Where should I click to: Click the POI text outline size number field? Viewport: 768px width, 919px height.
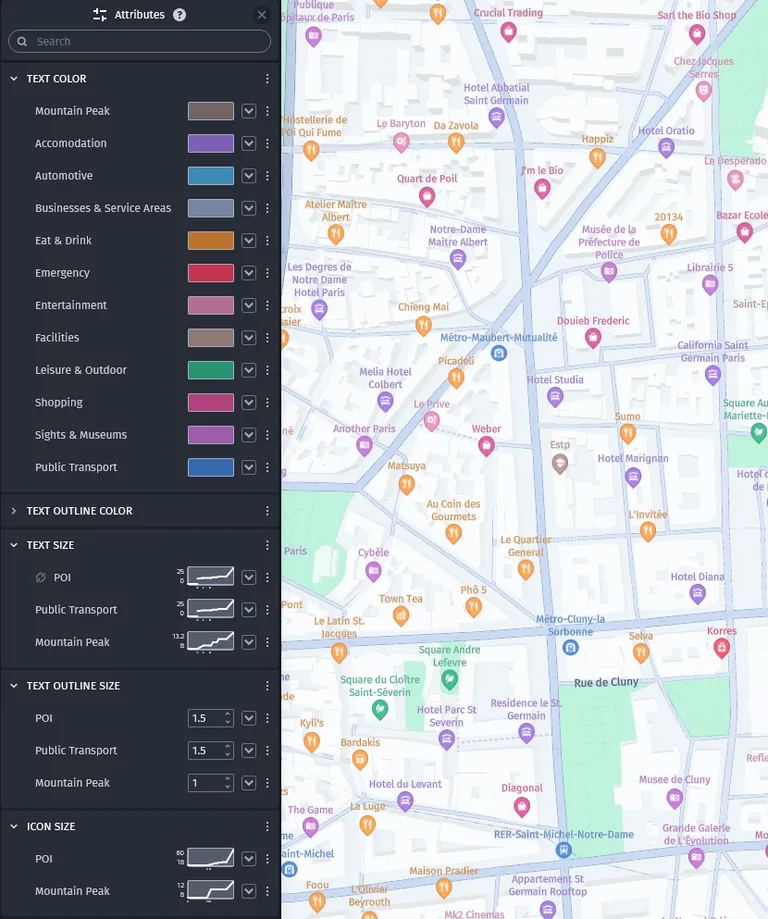click(210, 718)
